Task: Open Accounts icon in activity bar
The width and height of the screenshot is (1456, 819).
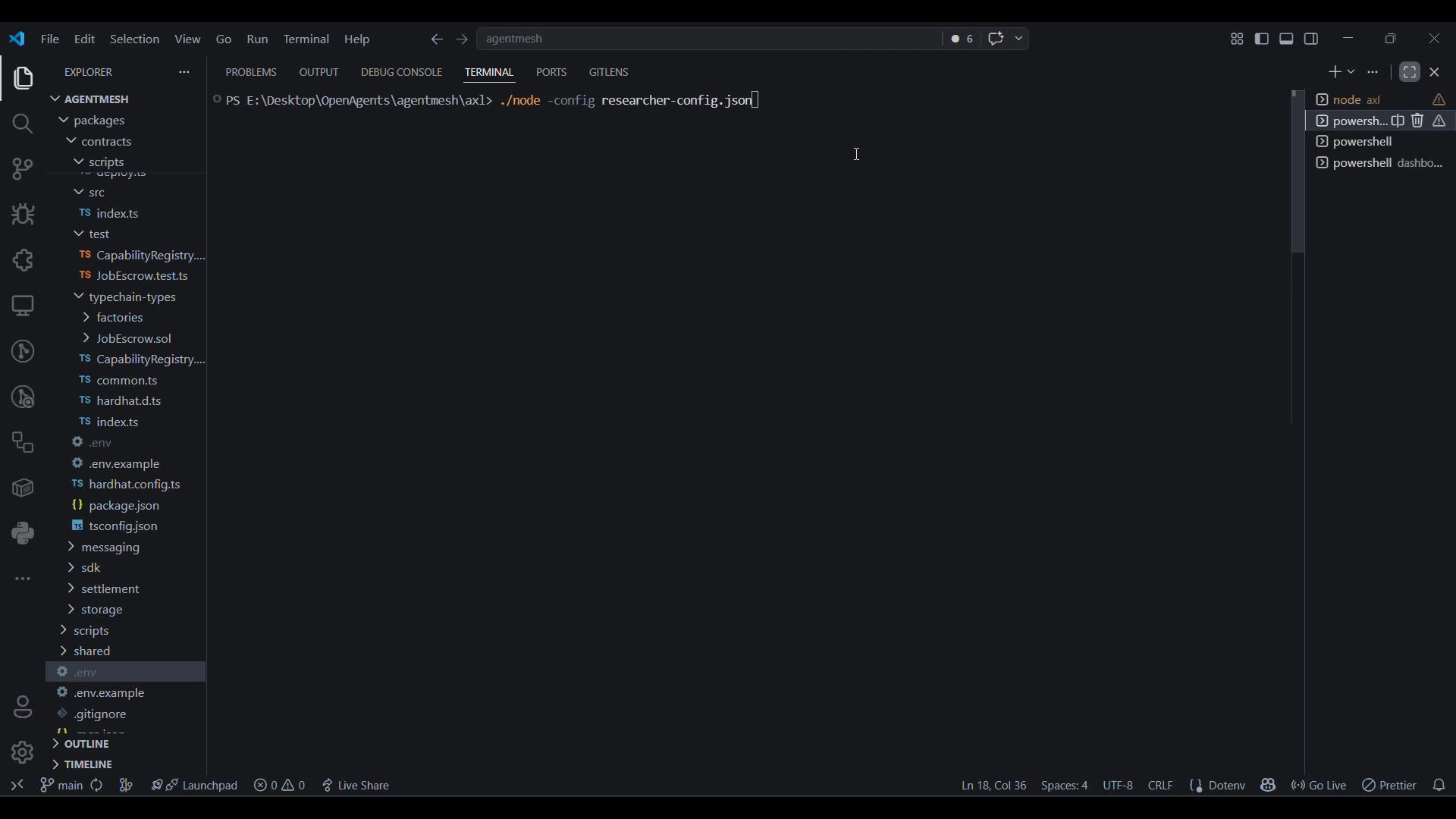Action: pos(23,708)
